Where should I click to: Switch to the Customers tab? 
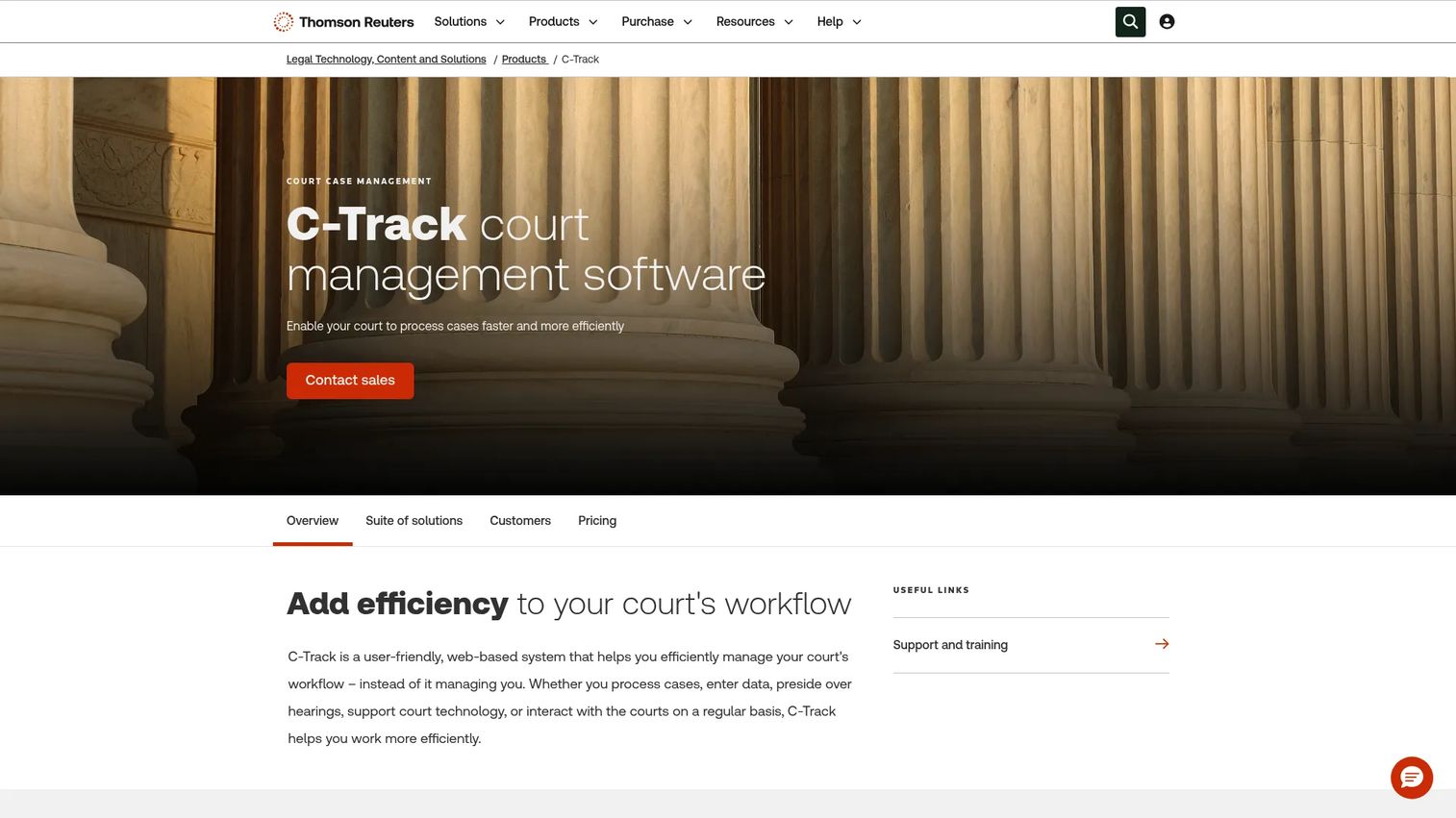[x=520, y=521]
